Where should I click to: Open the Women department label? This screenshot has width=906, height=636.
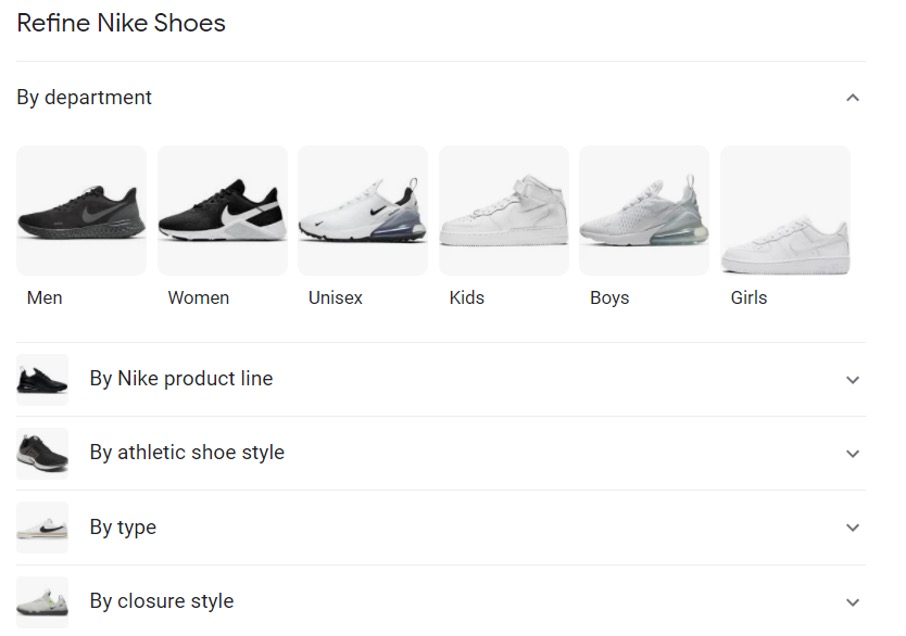coord(198,298)
